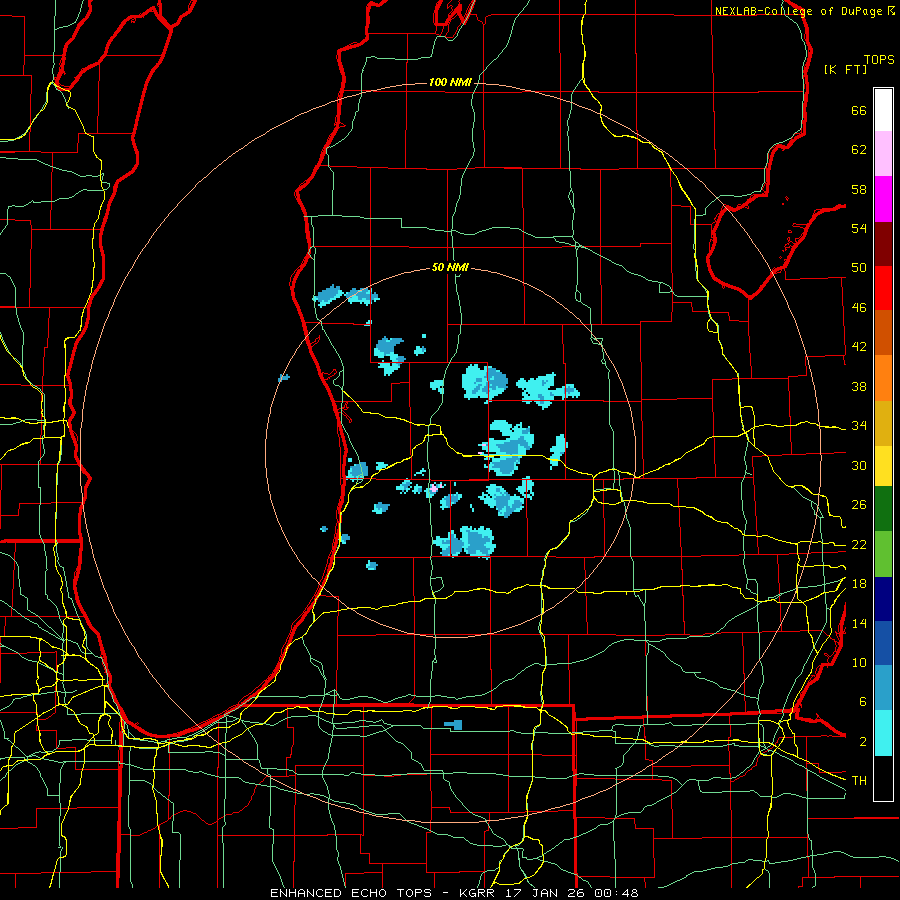Image resolution: width=900 pixels, height=900 pixels.
Task: Click the KGRR station identifier
Action: 476,893
